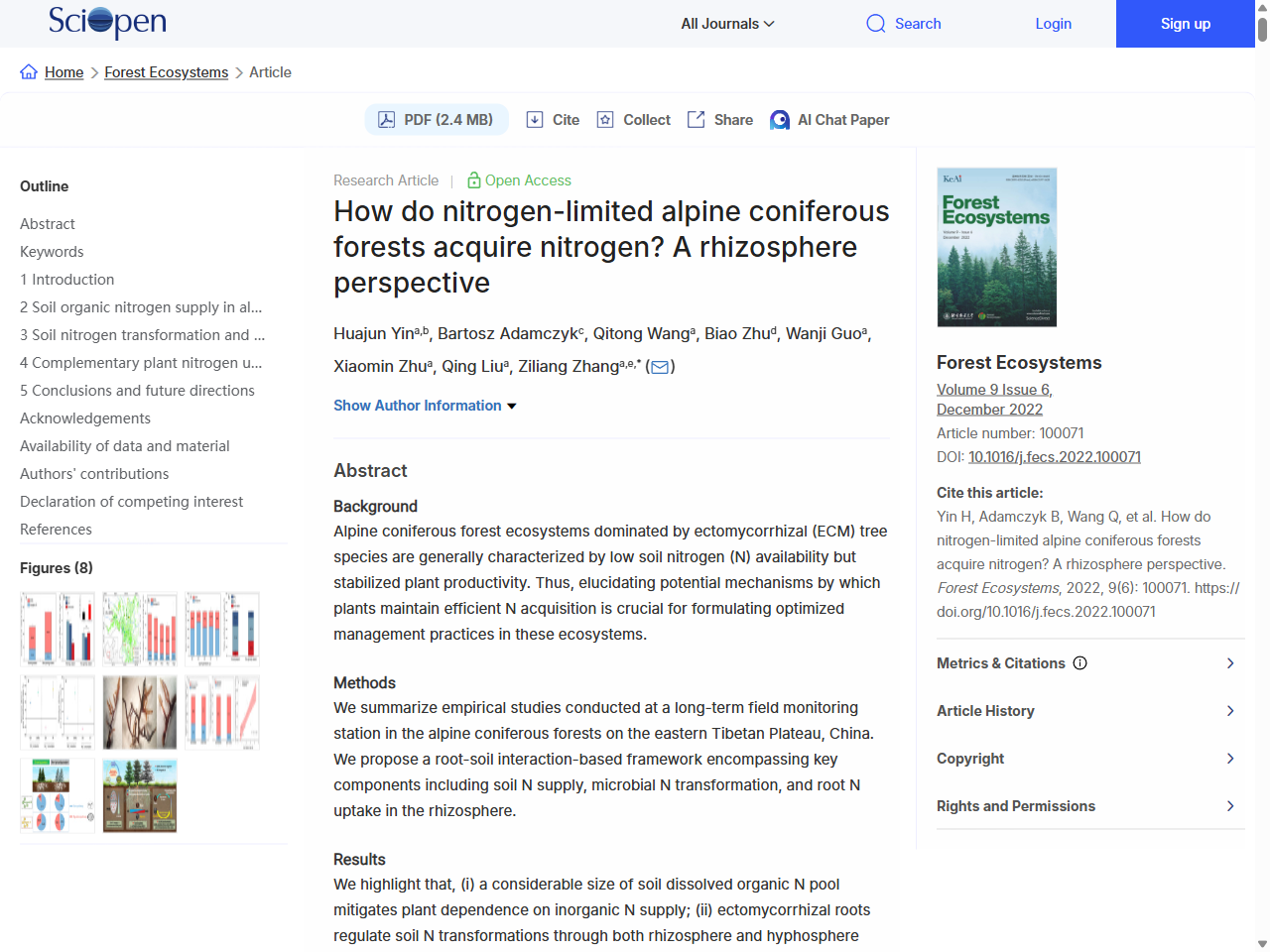Email the corresponding author via envelope icon

click(659, 366)
